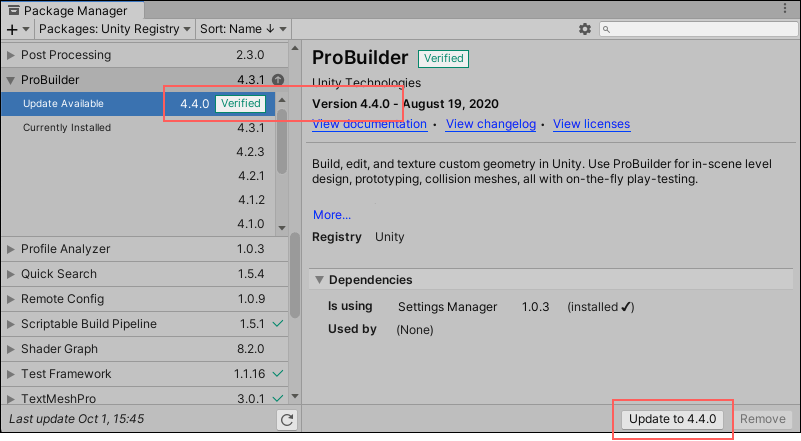Click the Update to 4.4.0 button
This screenshot has height=441, width=801.
click(673, 420)
